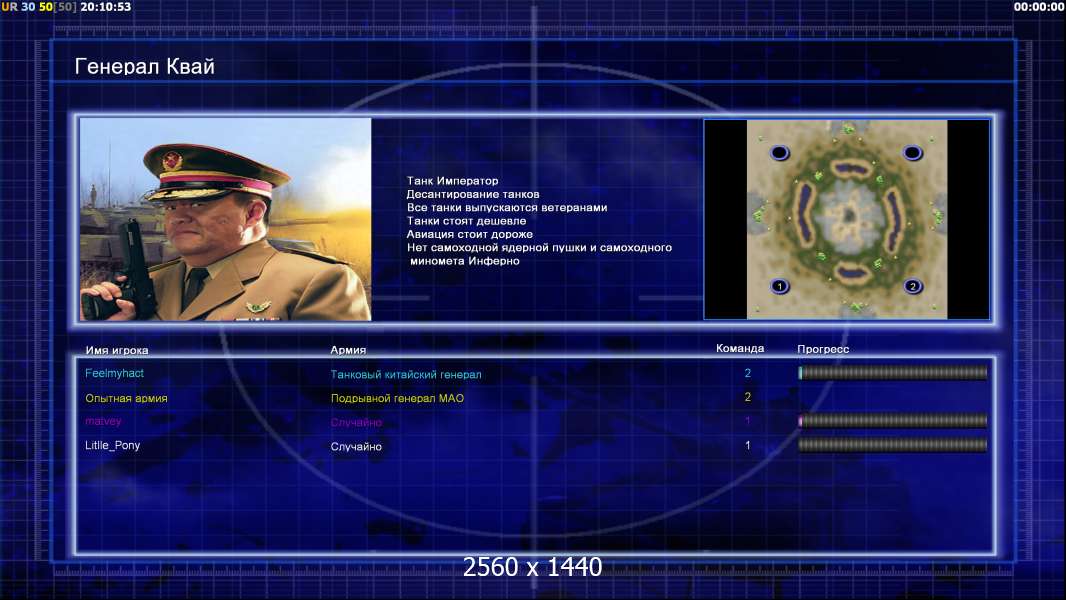Click the Команда column header
Screen dimensions: 1066x600
pos(740,349)
